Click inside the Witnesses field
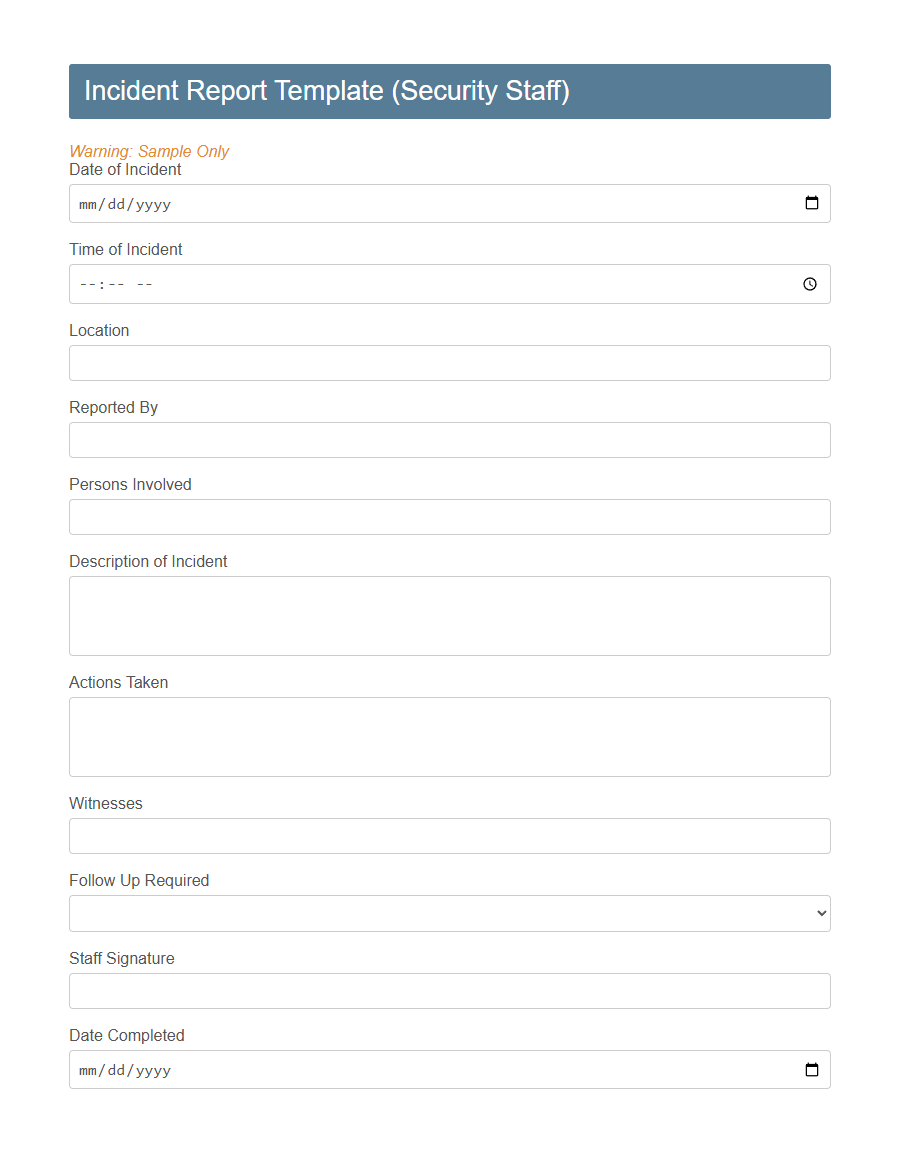Screen dimensions: 900x1171 [449, 836]
